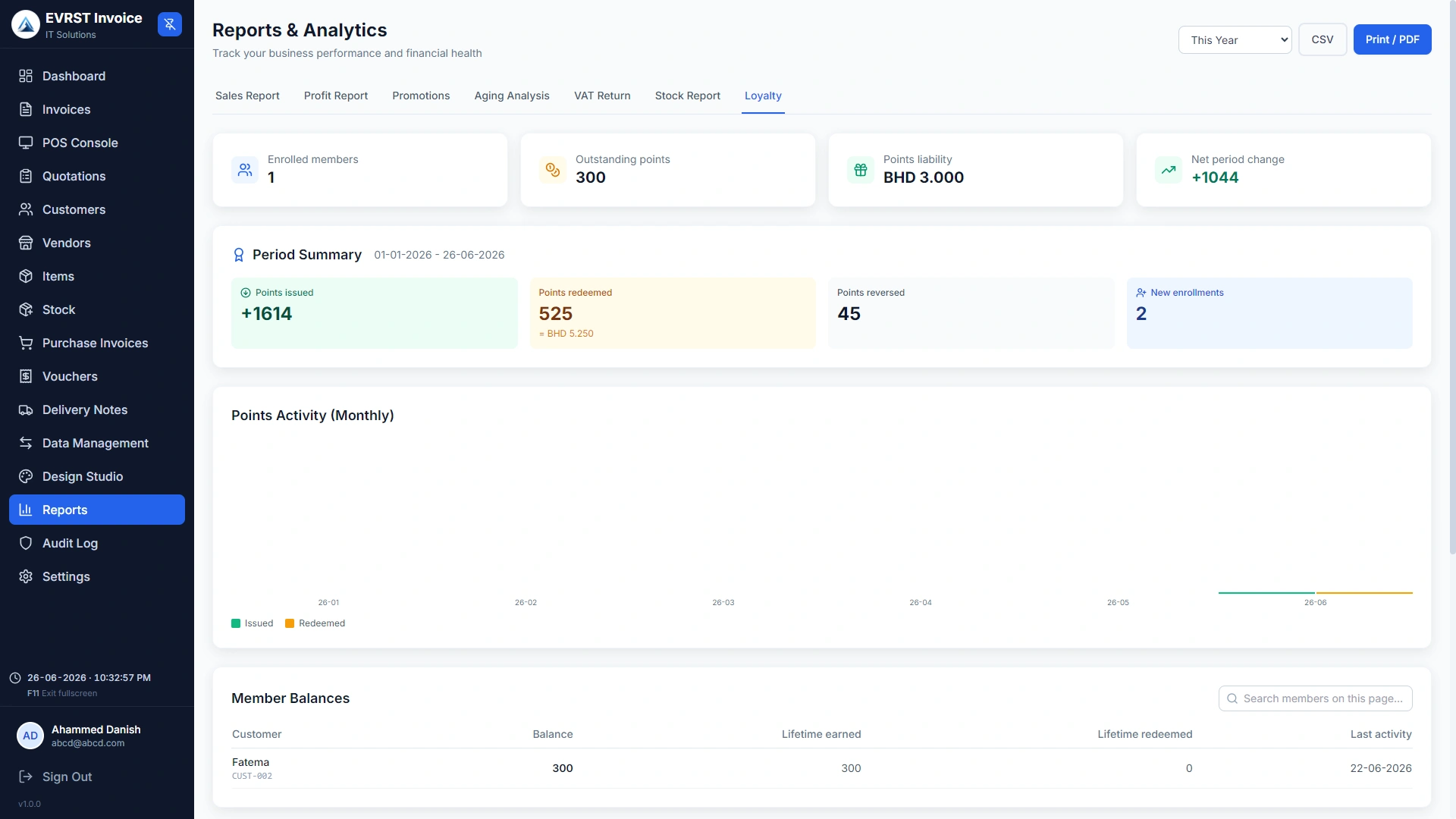Go to Invoices in the sidebar
The width and height of the screenshot is (1456, 819).
[97, 109]
